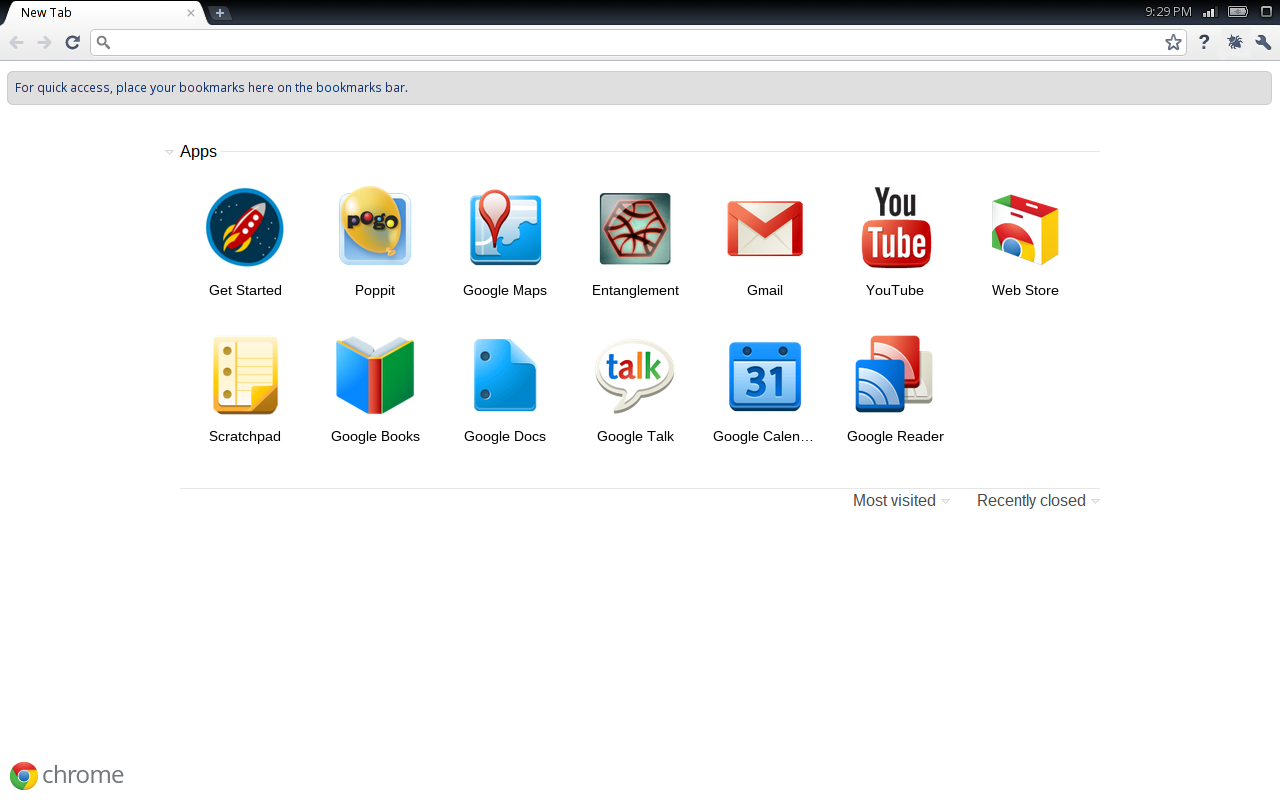The image size is (1280, 800).
Task: Launch the YouTube app icon
Action: coord(895,227)
